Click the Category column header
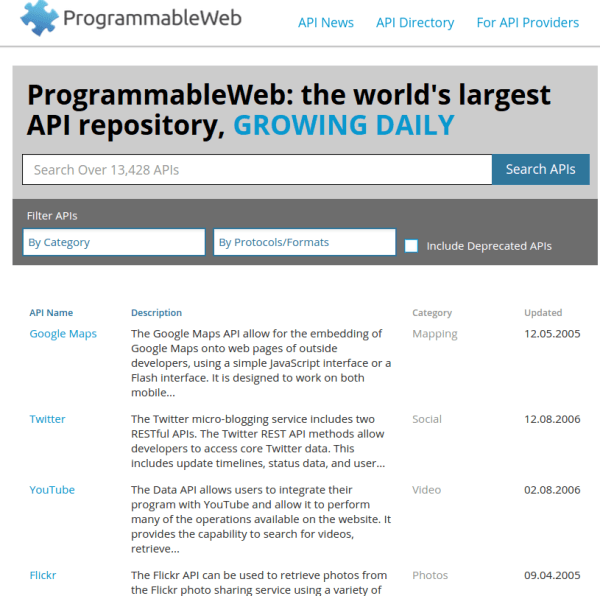 432,313
